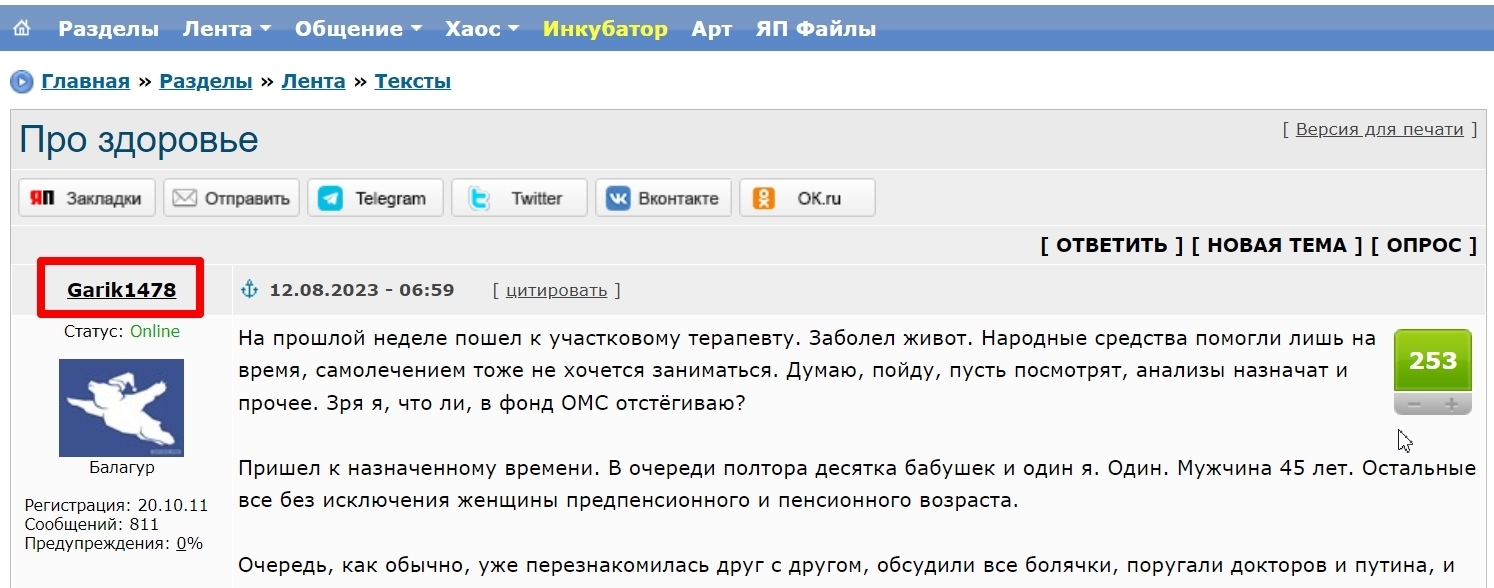Screen dimensions: 1494x588
Task: Downvote the post with the minus button
Action: click(1414, 404)
